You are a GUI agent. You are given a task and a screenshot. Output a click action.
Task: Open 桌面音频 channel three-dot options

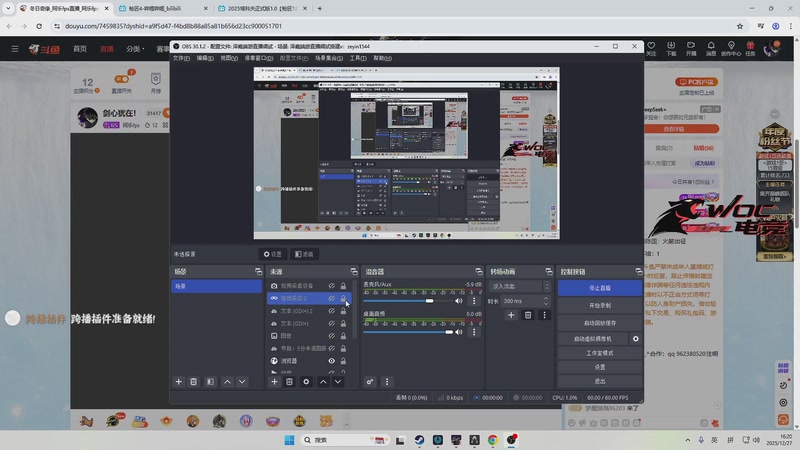(x=474, y=332)
